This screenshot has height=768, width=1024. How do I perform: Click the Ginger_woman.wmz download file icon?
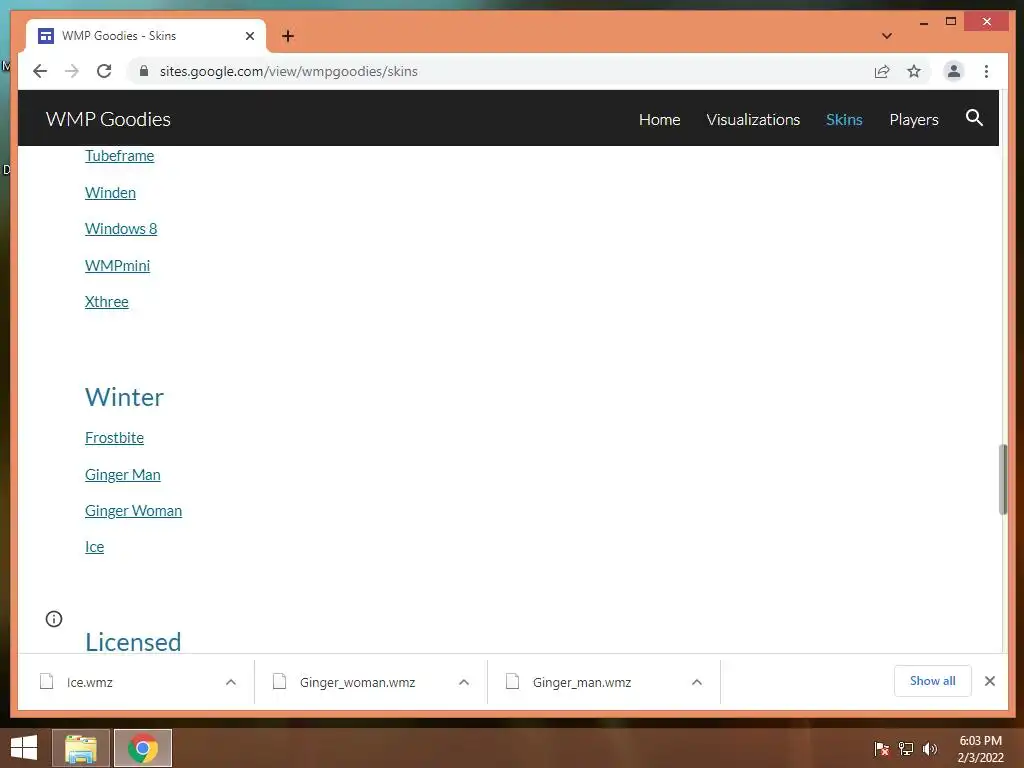[x=280, y=682]
